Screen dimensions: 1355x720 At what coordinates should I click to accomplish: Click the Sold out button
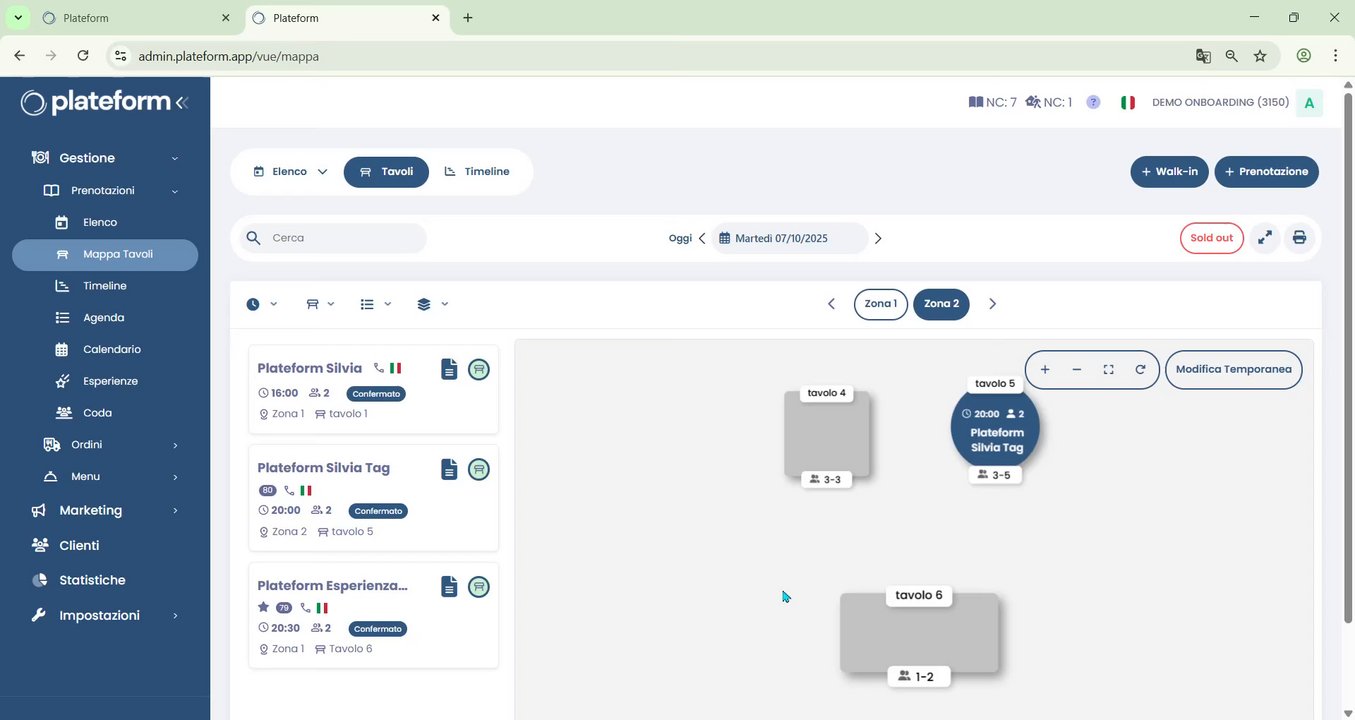(1212, 238)
